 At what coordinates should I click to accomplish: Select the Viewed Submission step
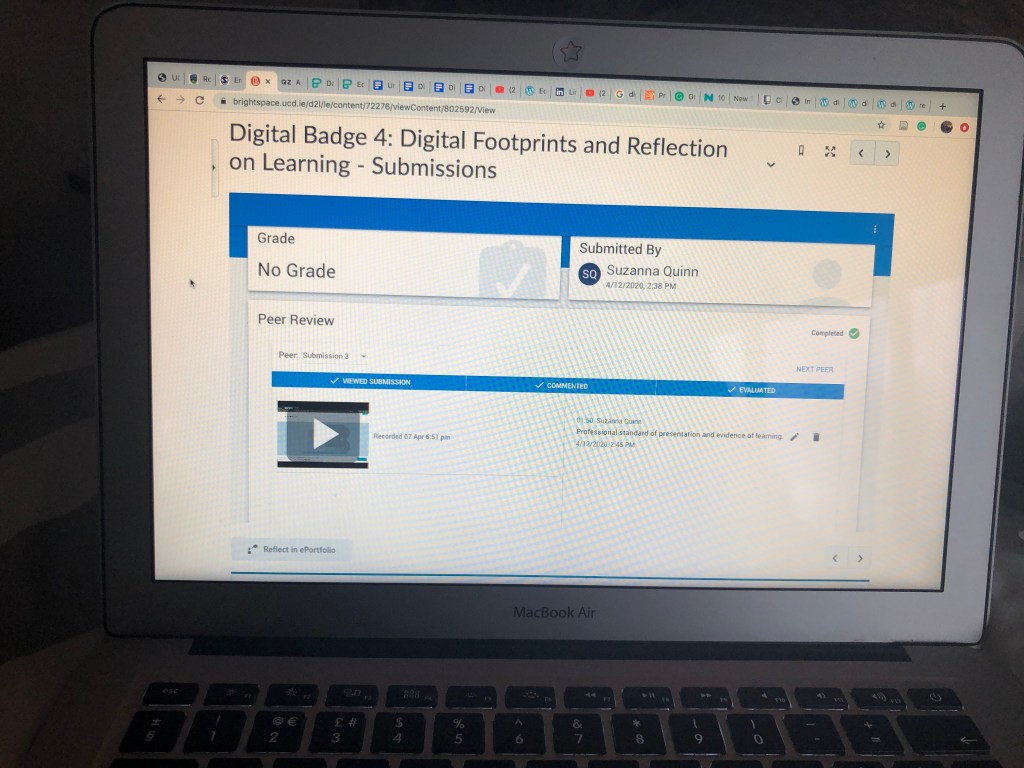tap(370, 381)
